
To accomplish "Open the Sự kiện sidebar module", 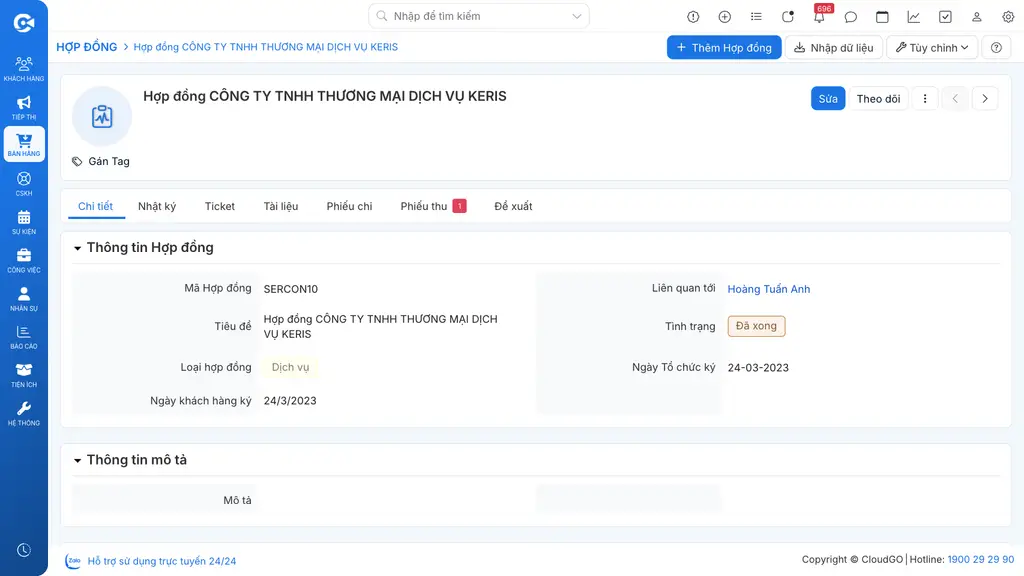I will point(24,222).
